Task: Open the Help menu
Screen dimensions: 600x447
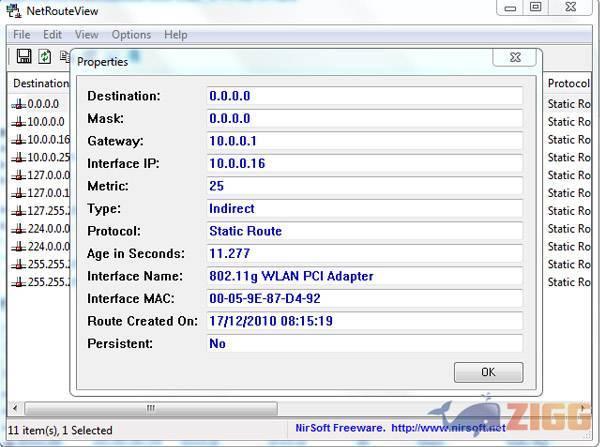Action: [x=176, y=35]
